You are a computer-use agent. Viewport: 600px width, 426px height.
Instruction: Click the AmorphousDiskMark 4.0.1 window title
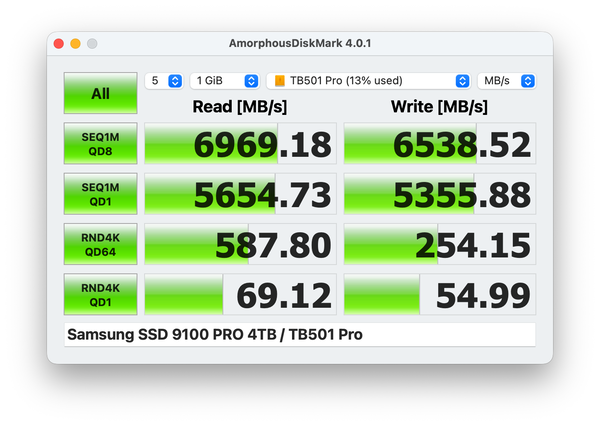point(300,43)
